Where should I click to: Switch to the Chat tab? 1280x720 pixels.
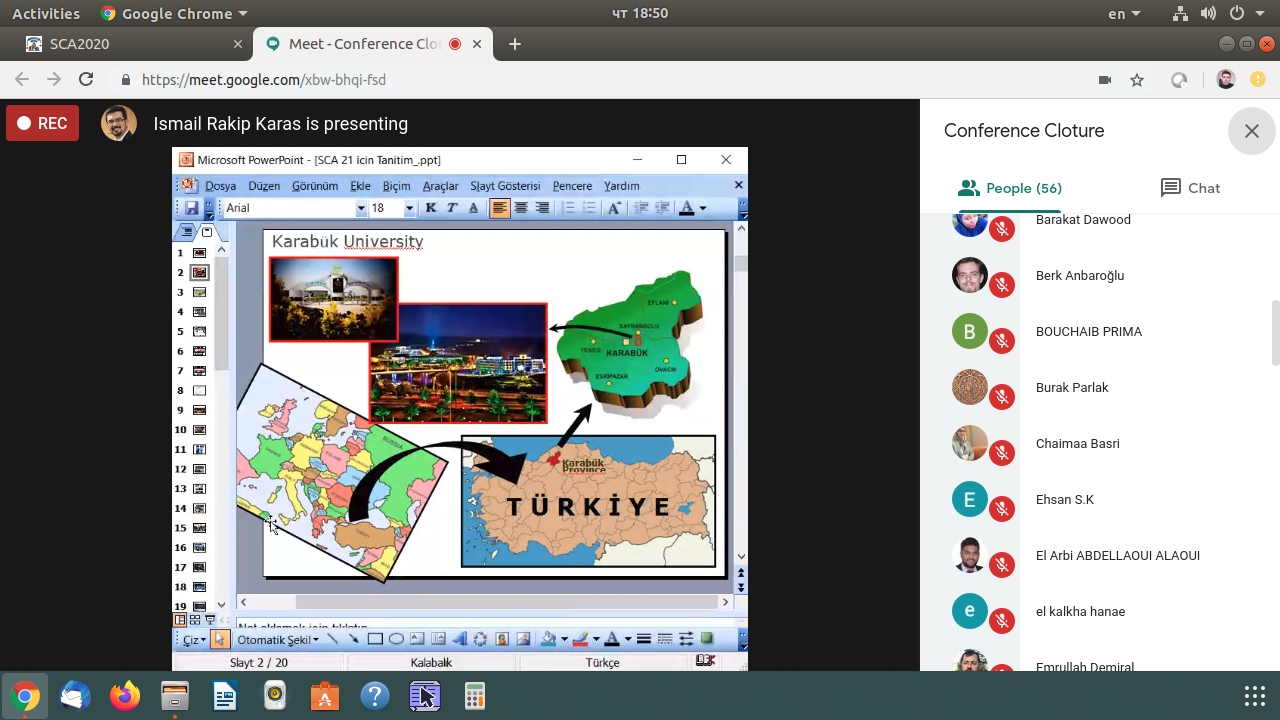point(1190,188)
